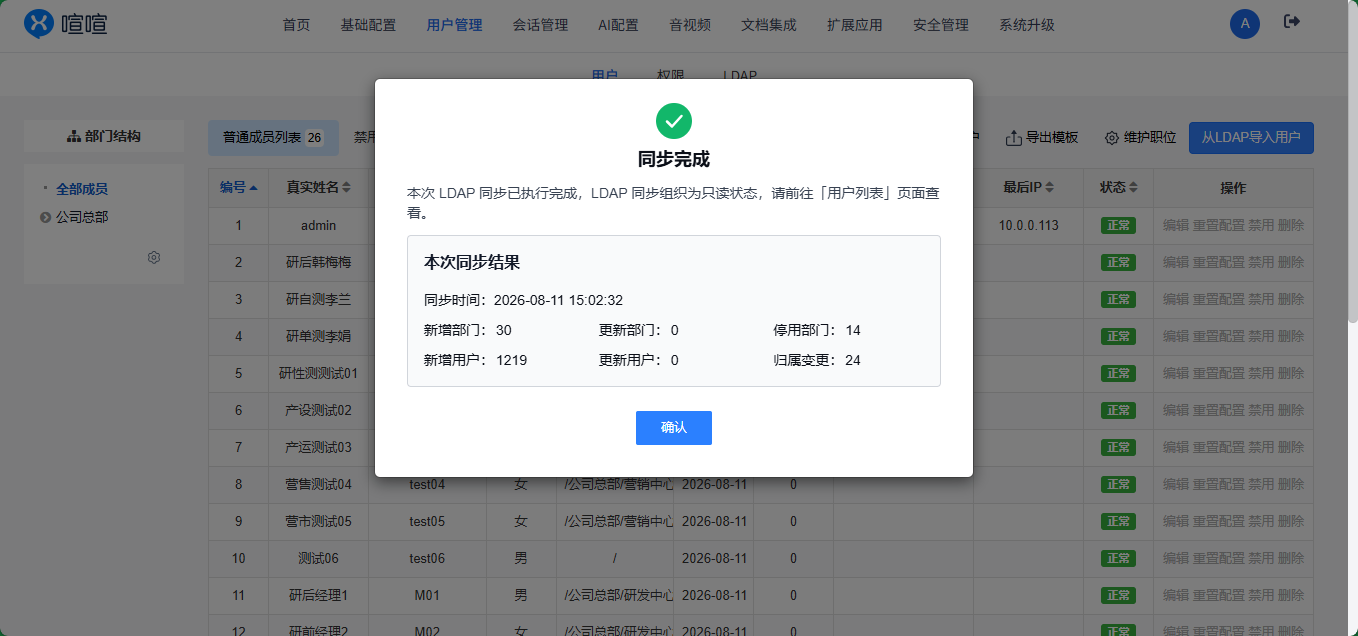
Task: Open the admin avatar A menu
Action: [1245, 24]
